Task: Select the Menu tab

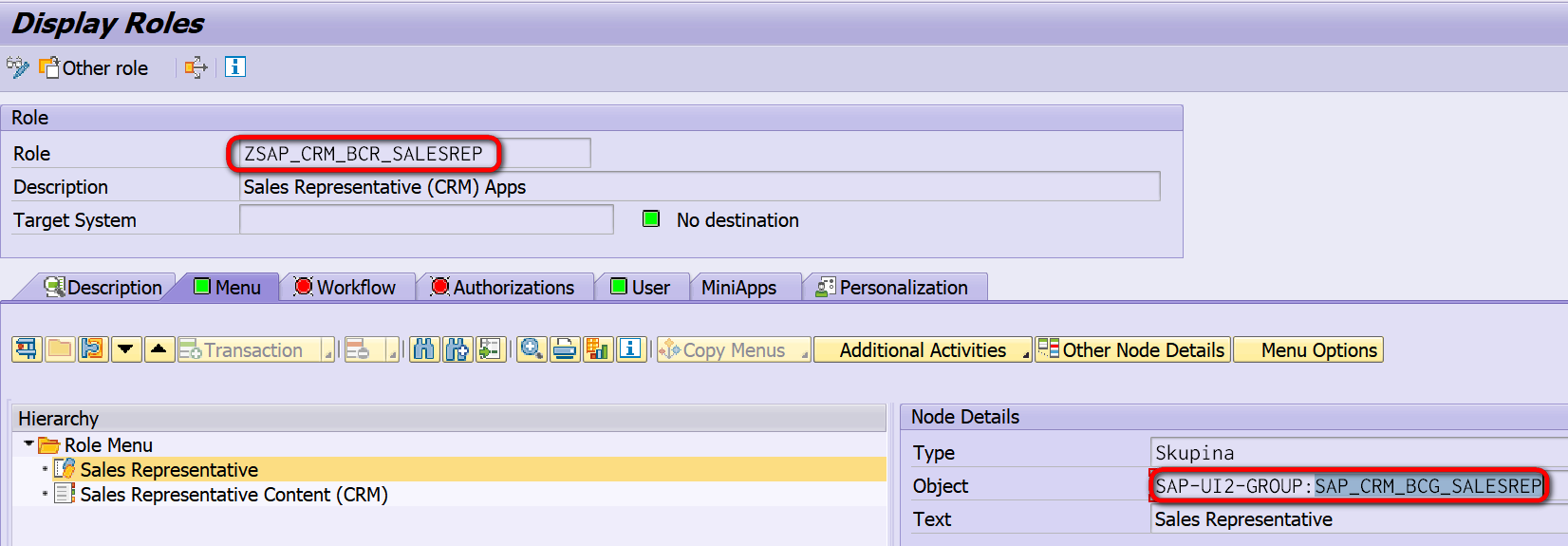Action: (x=227, y=287)
